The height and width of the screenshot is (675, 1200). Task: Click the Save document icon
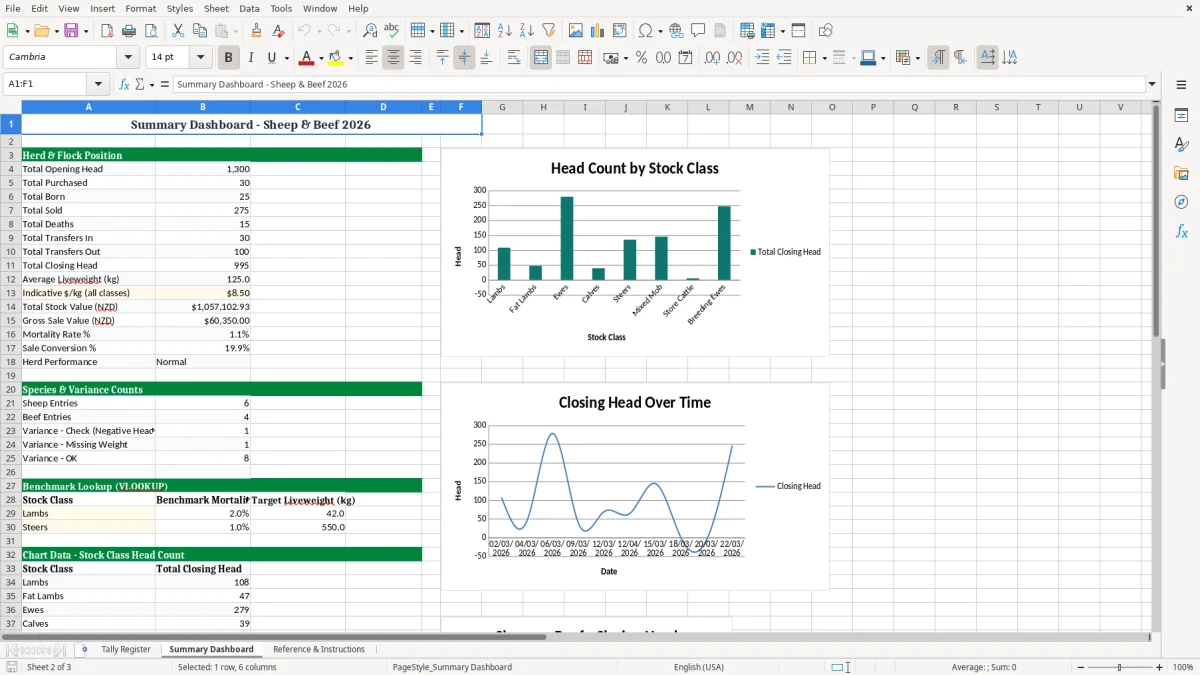(71, 31)
